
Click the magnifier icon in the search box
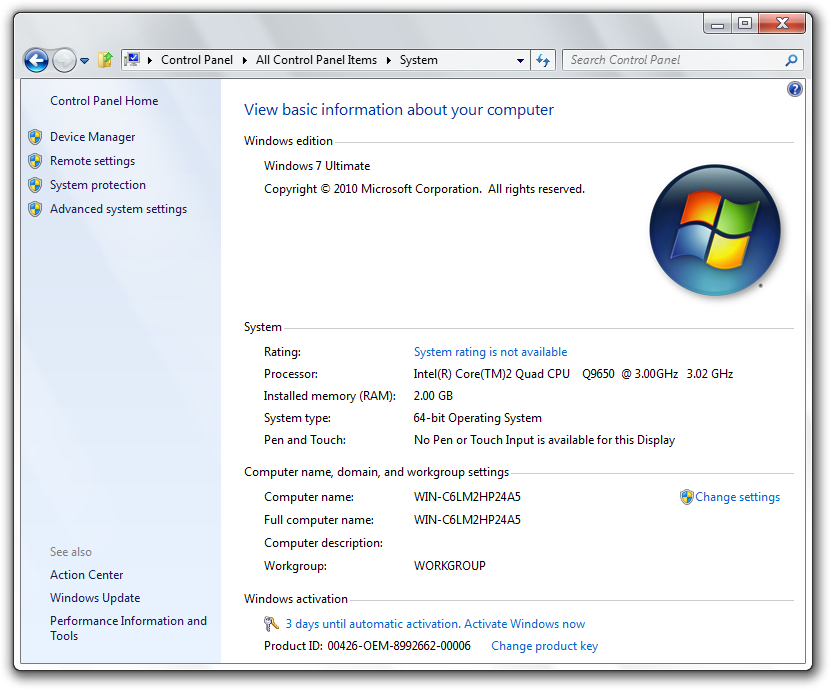pos(791,60)
